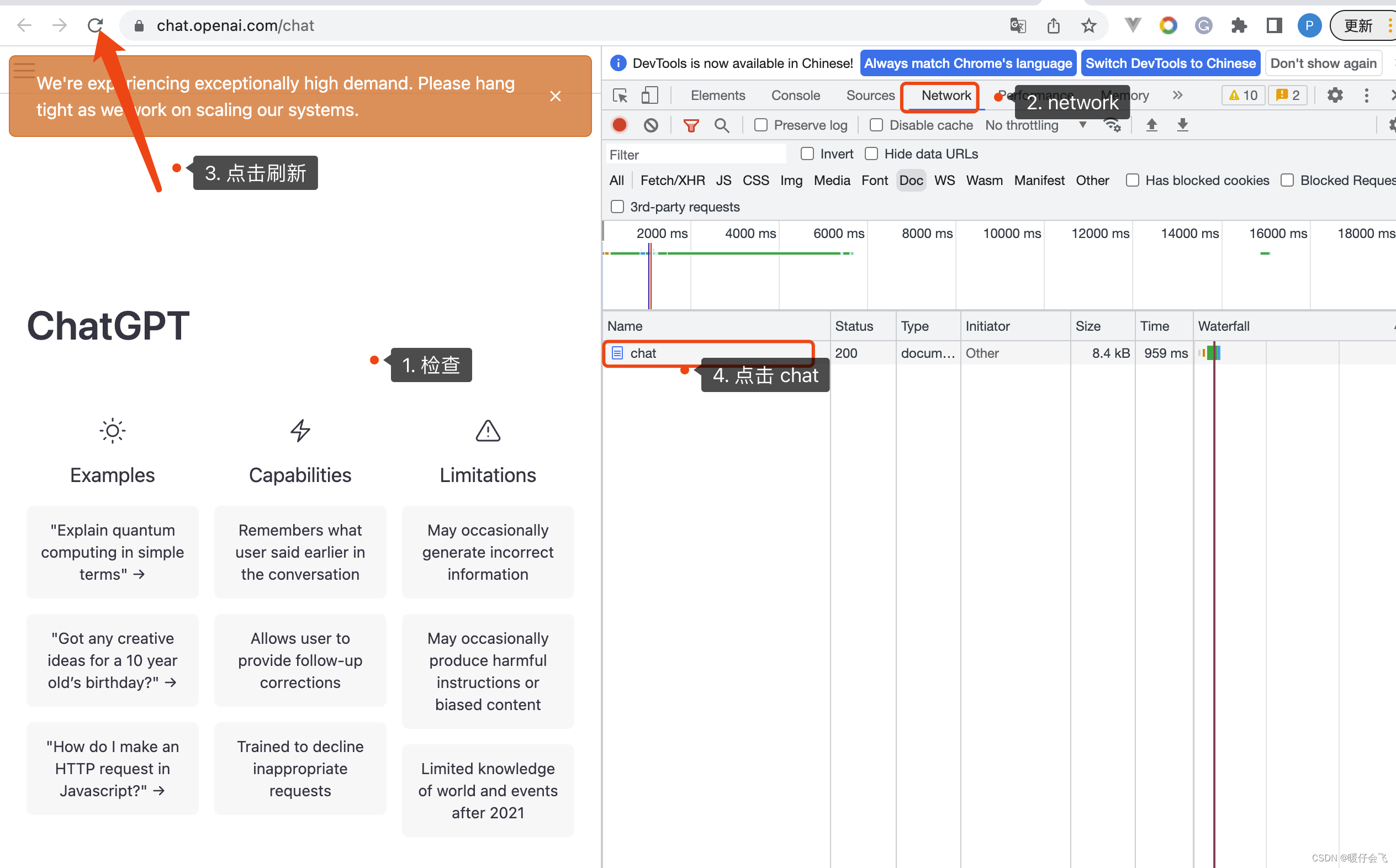The height and width of the screenshot is (868, 1396).
Task: Open the Extensions puzzle icon
Action: [1239, 26]
